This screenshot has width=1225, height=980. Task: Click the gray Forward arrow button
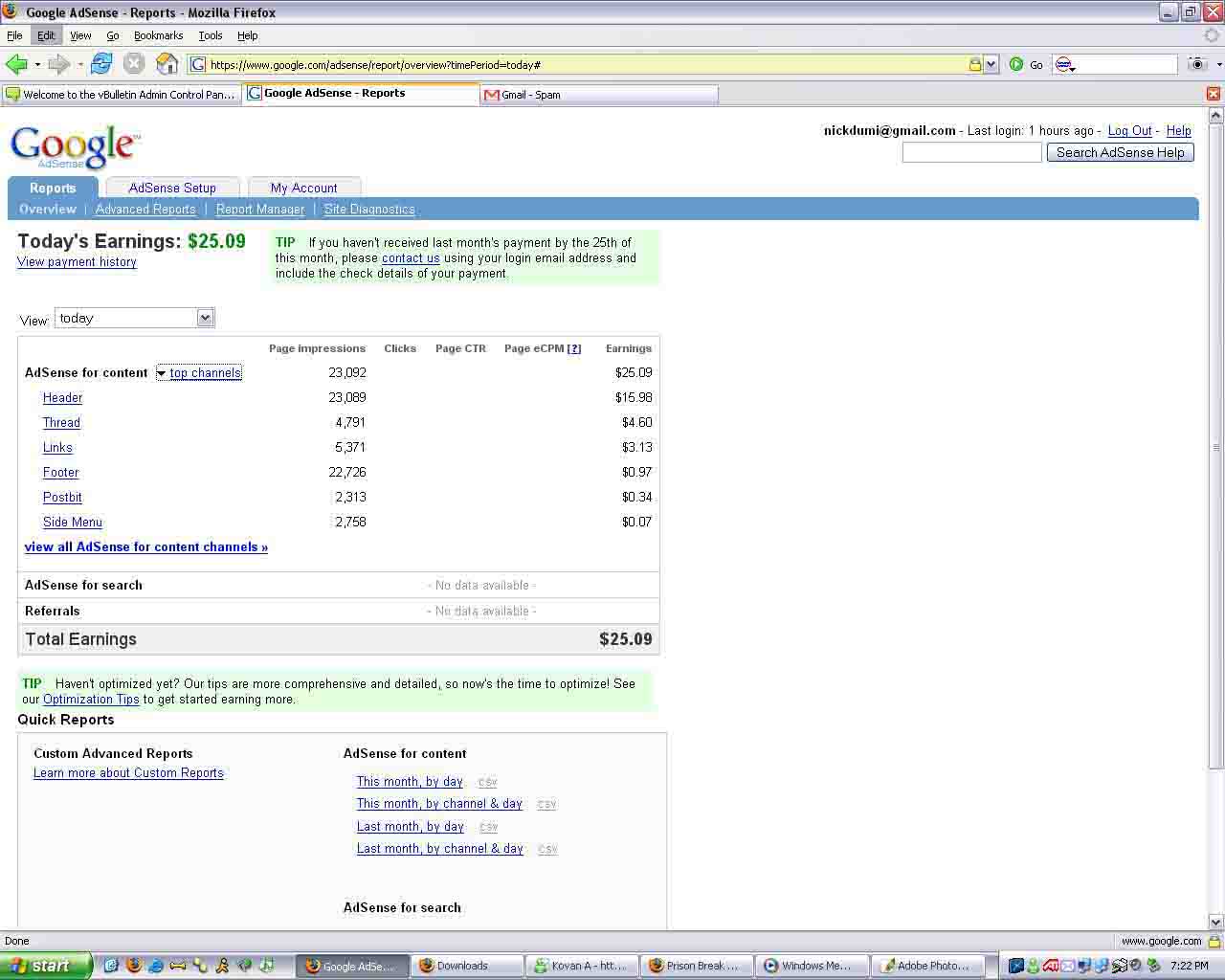tap(59, 64)
